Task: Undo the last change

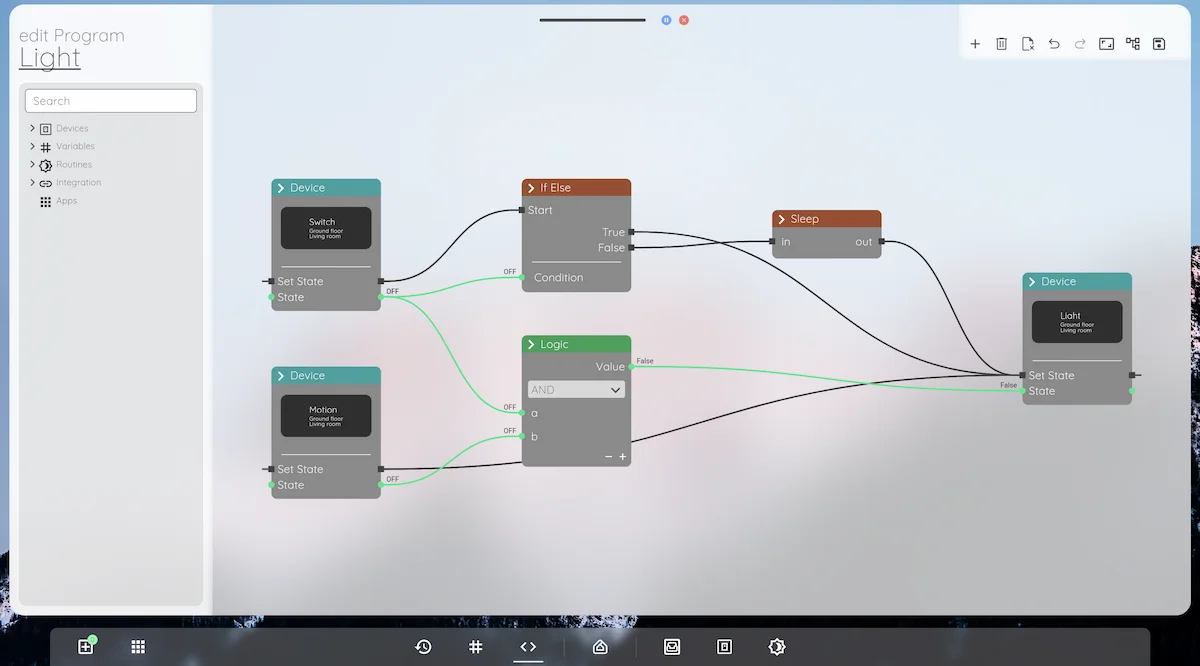Action: tap(1054, 44)
